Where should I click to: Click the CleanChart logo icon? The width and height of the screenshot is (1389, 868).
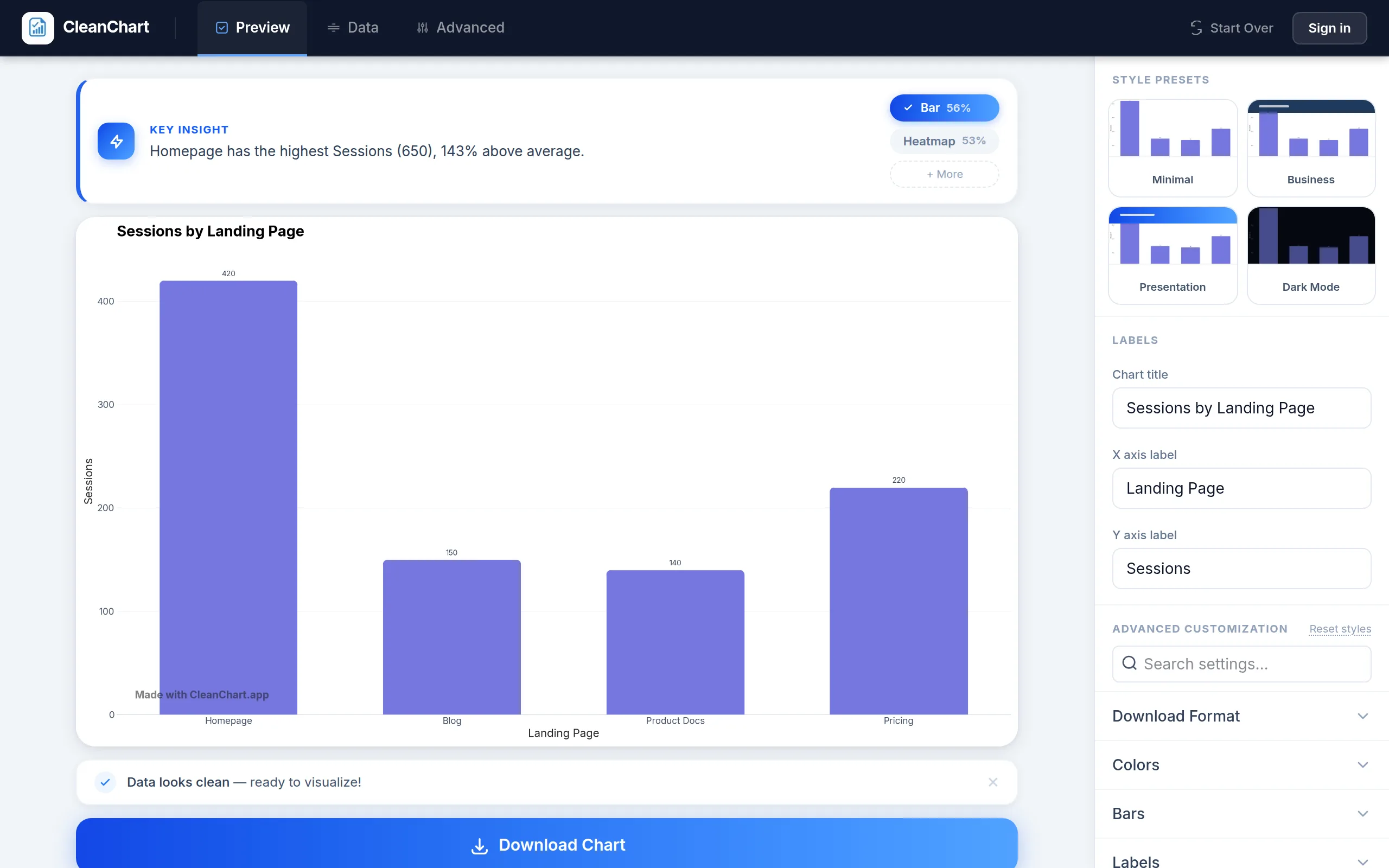[x=38, y=28]
